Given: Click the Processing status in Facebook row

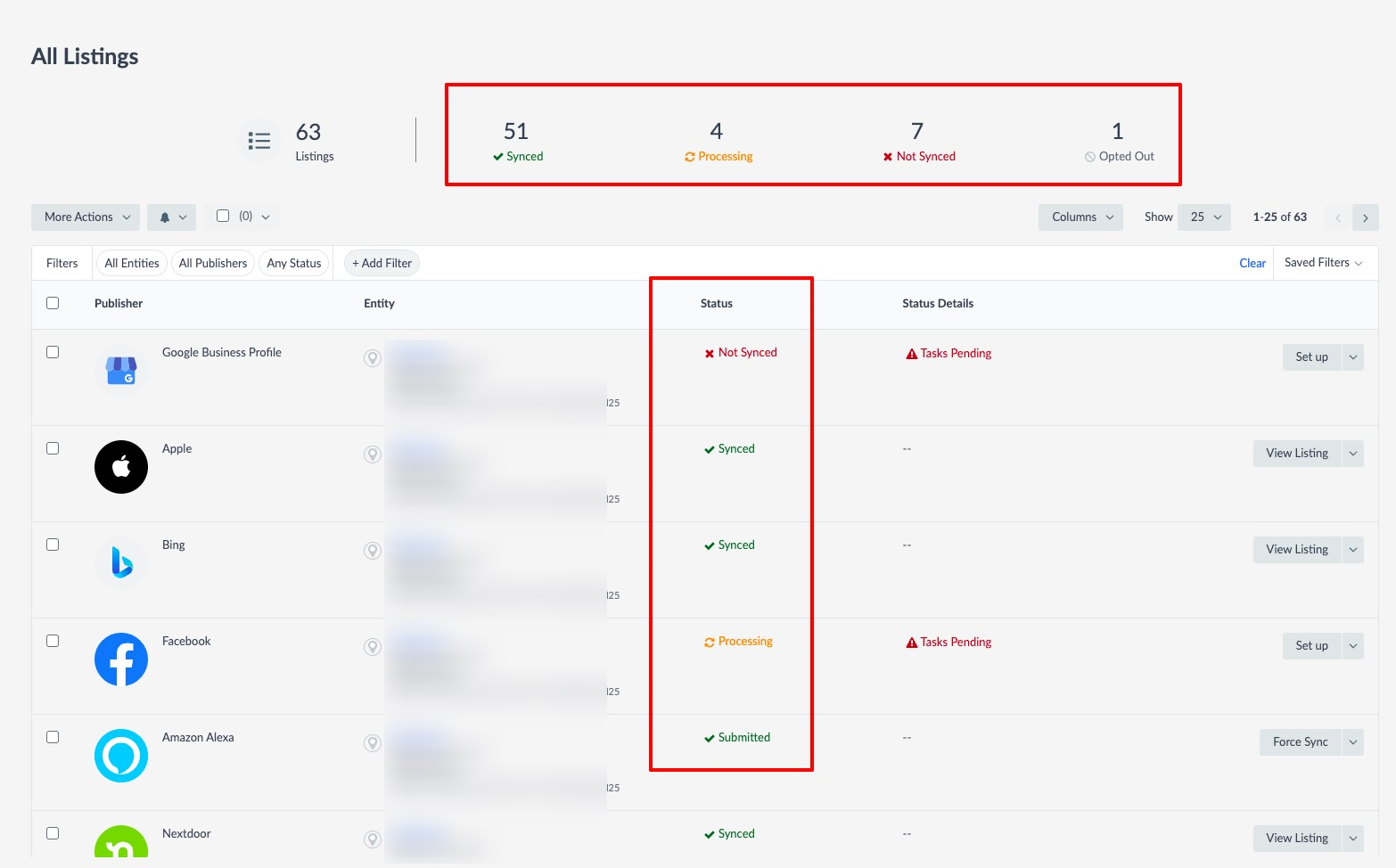Looking at the screenshot, I should click(x=738, y=642).
